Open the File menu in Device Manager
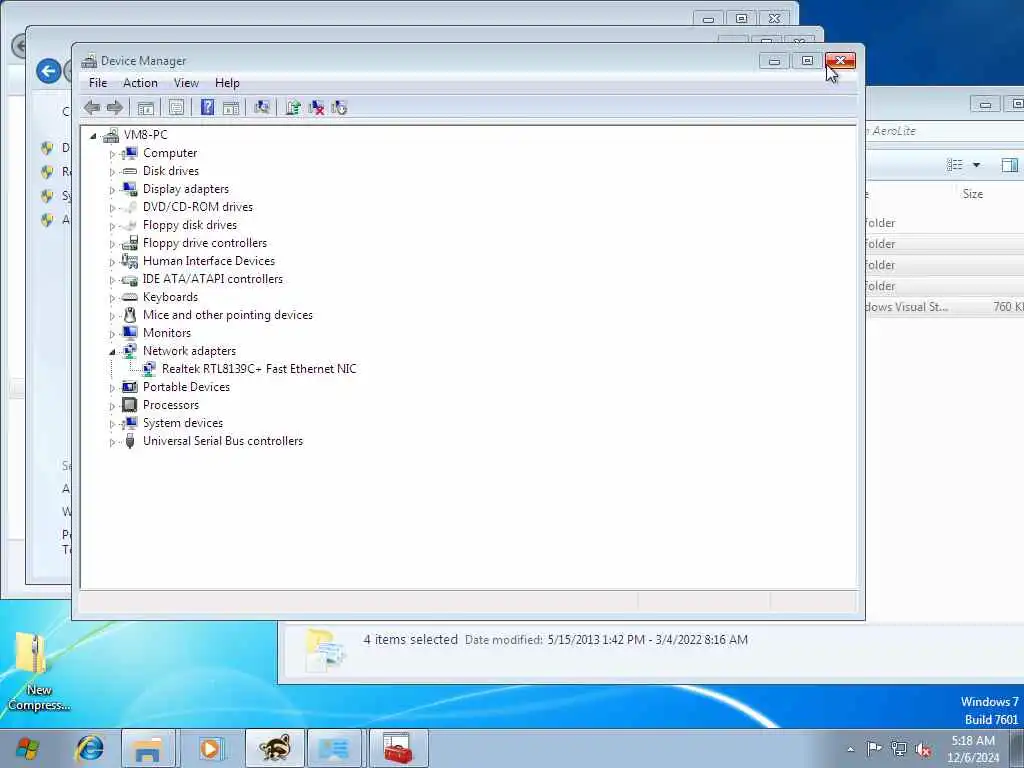Viewport: 1024px width, 768px height. coord(98,83)
